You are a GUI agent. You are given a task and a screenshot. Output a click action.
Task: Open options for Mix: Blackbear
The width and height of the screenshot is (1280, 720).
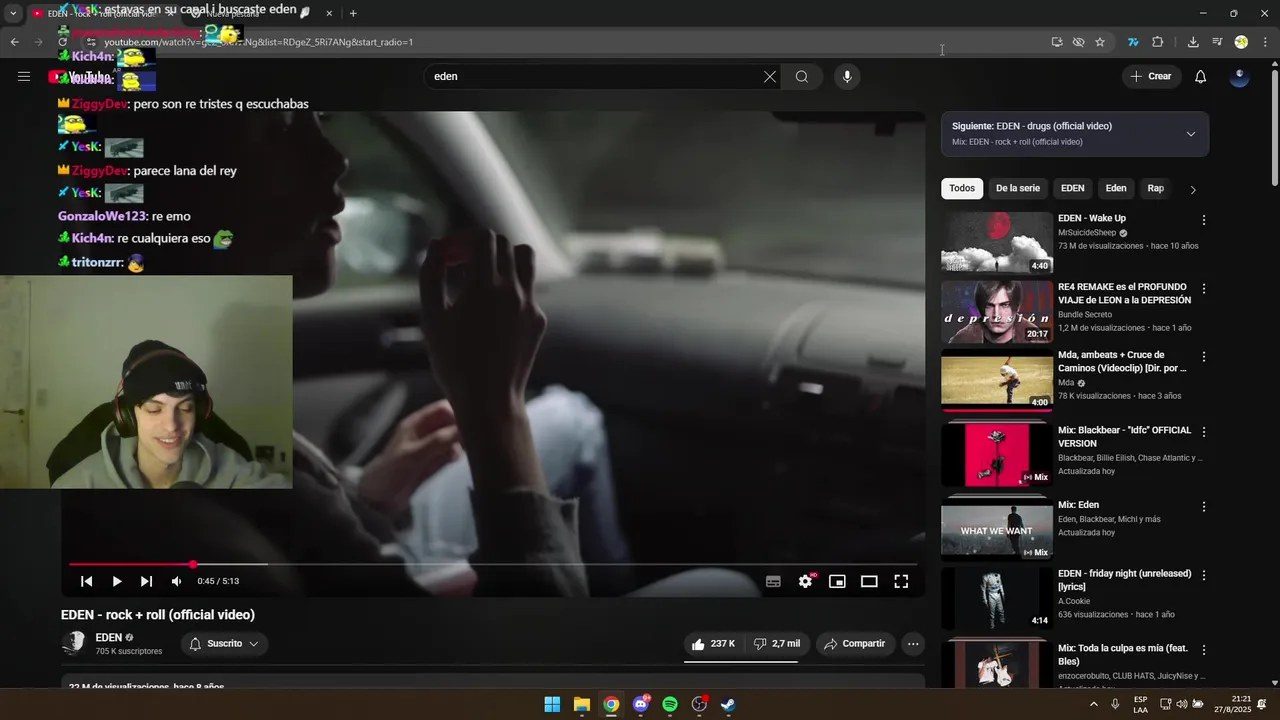tap(1203, 432)
